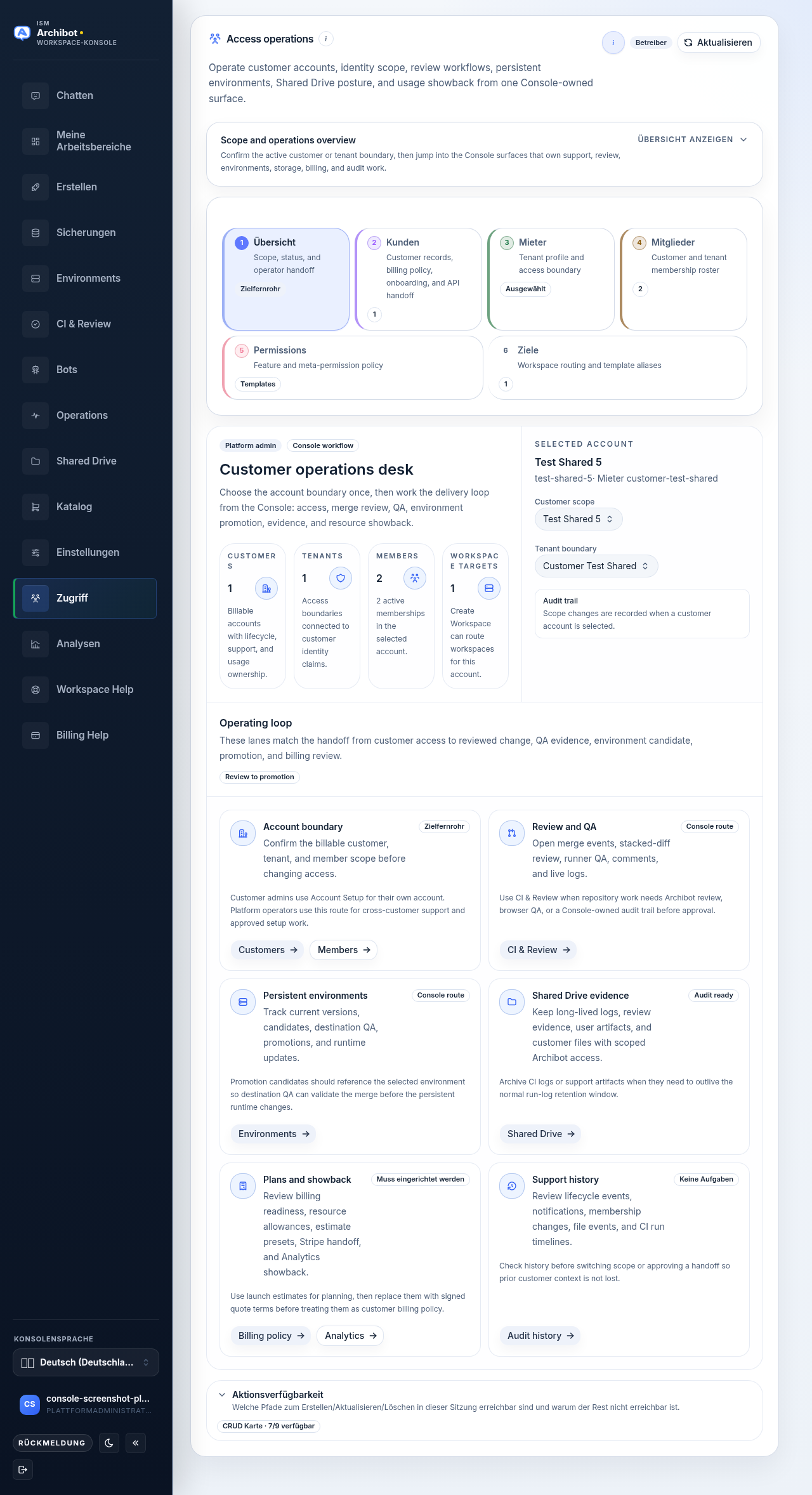Click the CRUD Karte 7/9 verfügbar badge

268,1426
